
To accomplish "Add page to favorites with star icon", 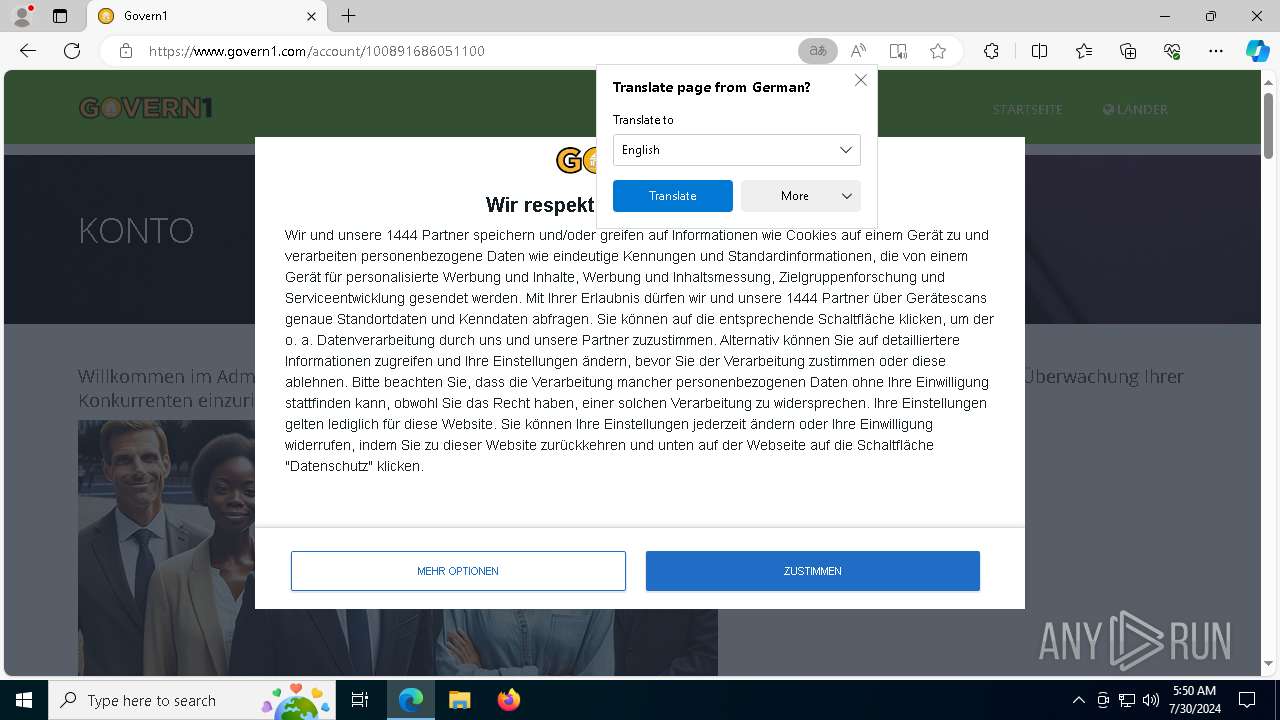I will pos(938,51).
